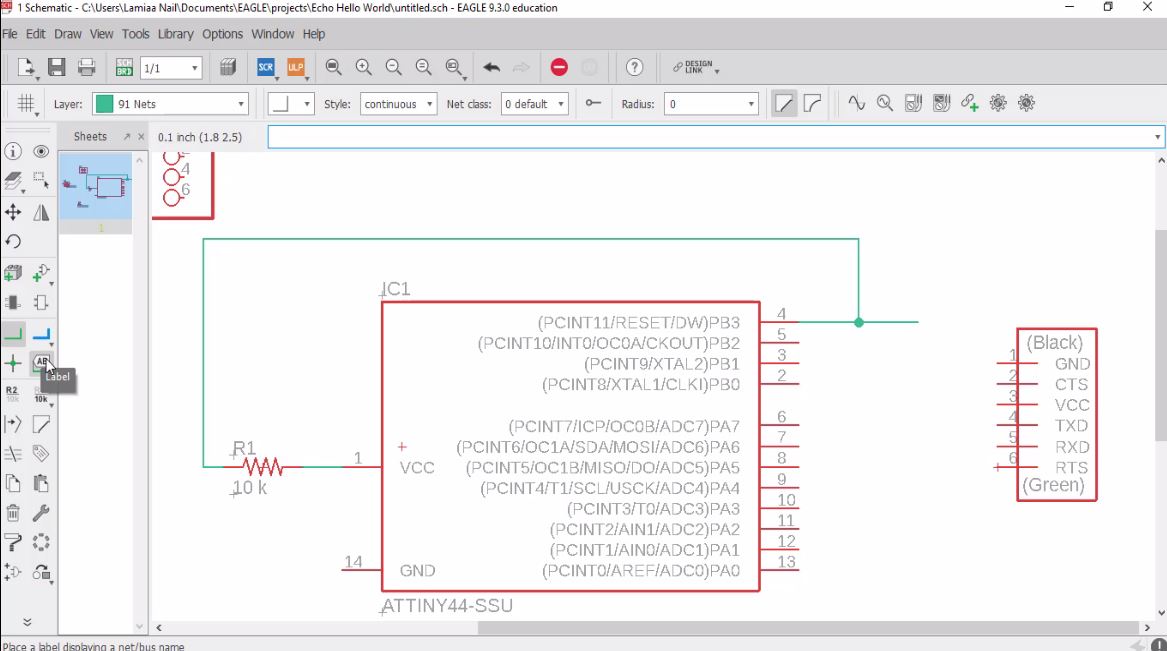Click the Zoom to fit icon
Screen dimensions: 1167x651
[x=333, y=67]
